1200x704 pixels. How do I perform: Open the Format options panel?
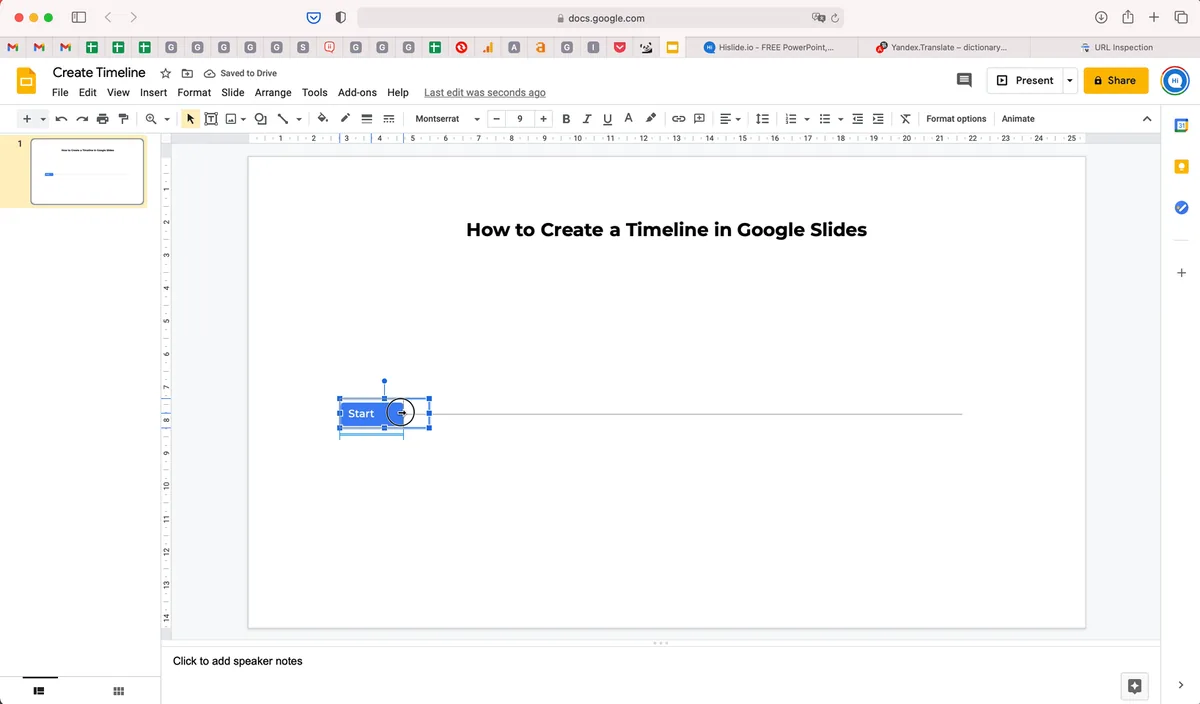click(956, 119)
